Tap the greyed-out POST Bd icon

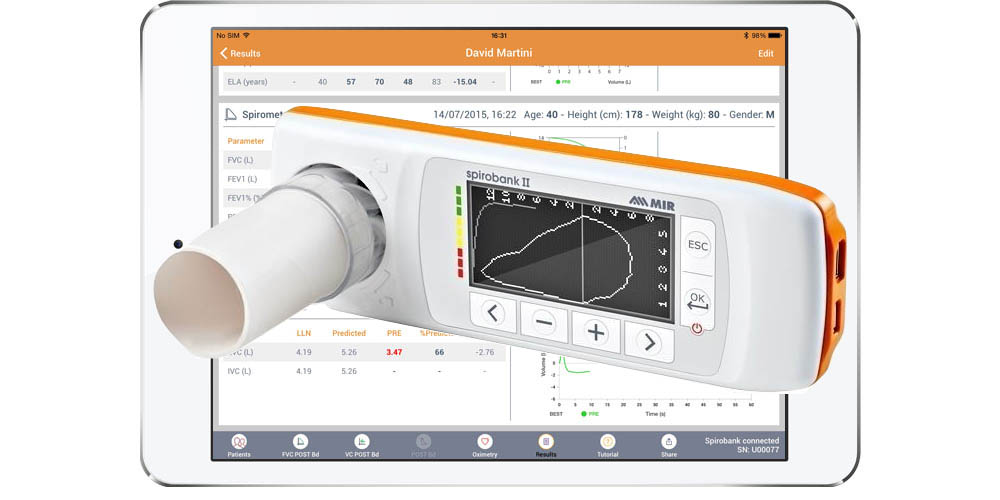pyautogui.click(x=423, y=443)
